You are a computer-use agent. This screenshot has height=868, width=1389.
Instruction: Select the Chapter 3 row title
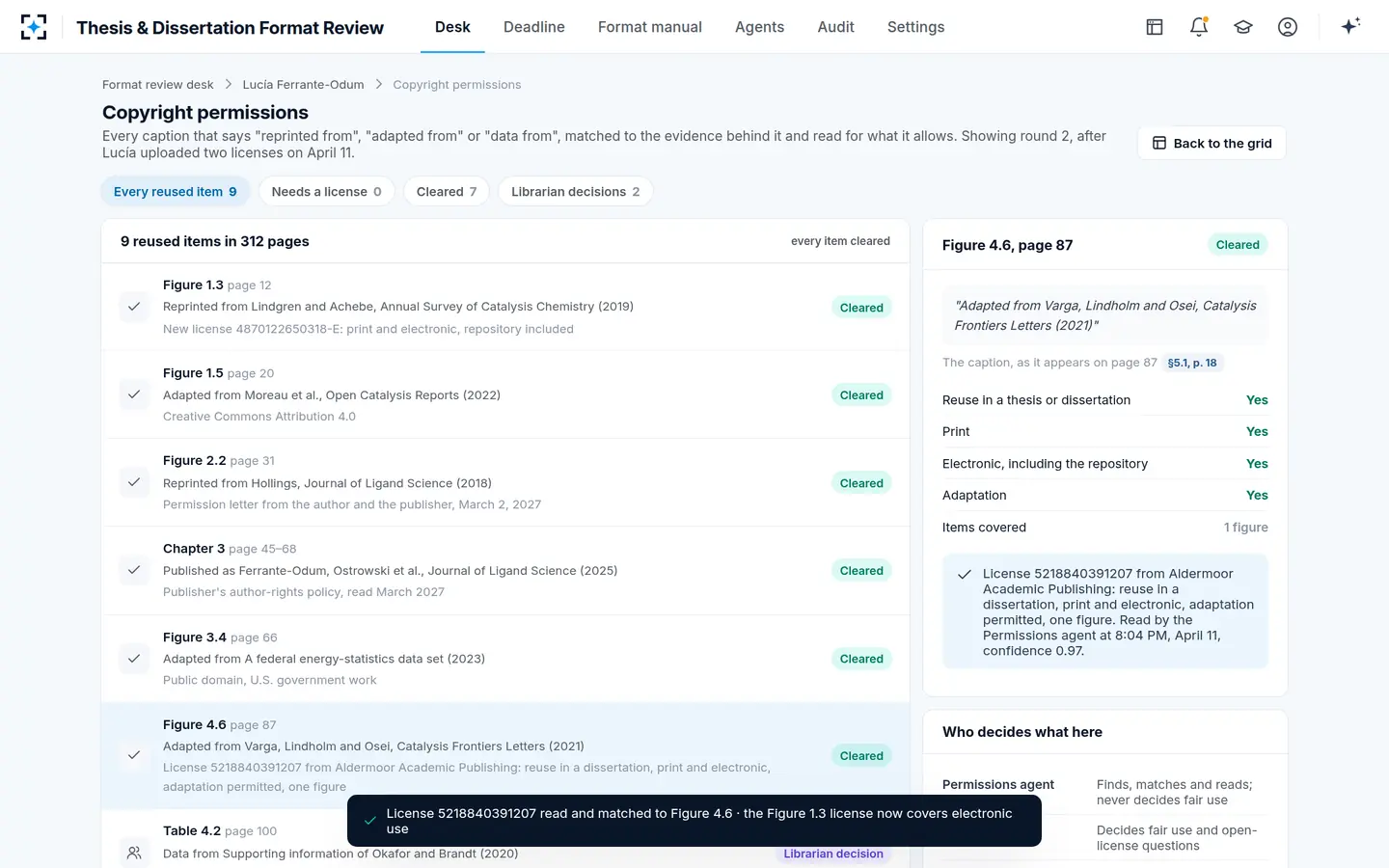click(x=194, y=548)
